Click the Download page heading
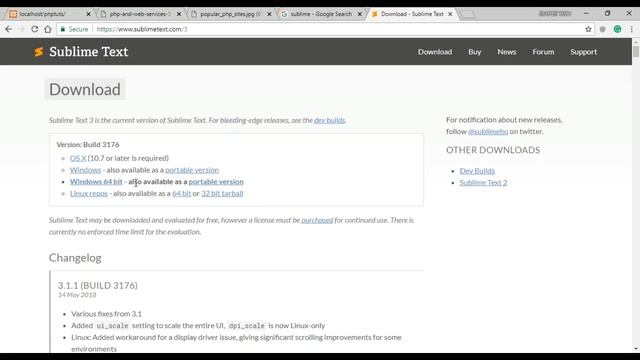Screen dimensions: 640x360 85,89
